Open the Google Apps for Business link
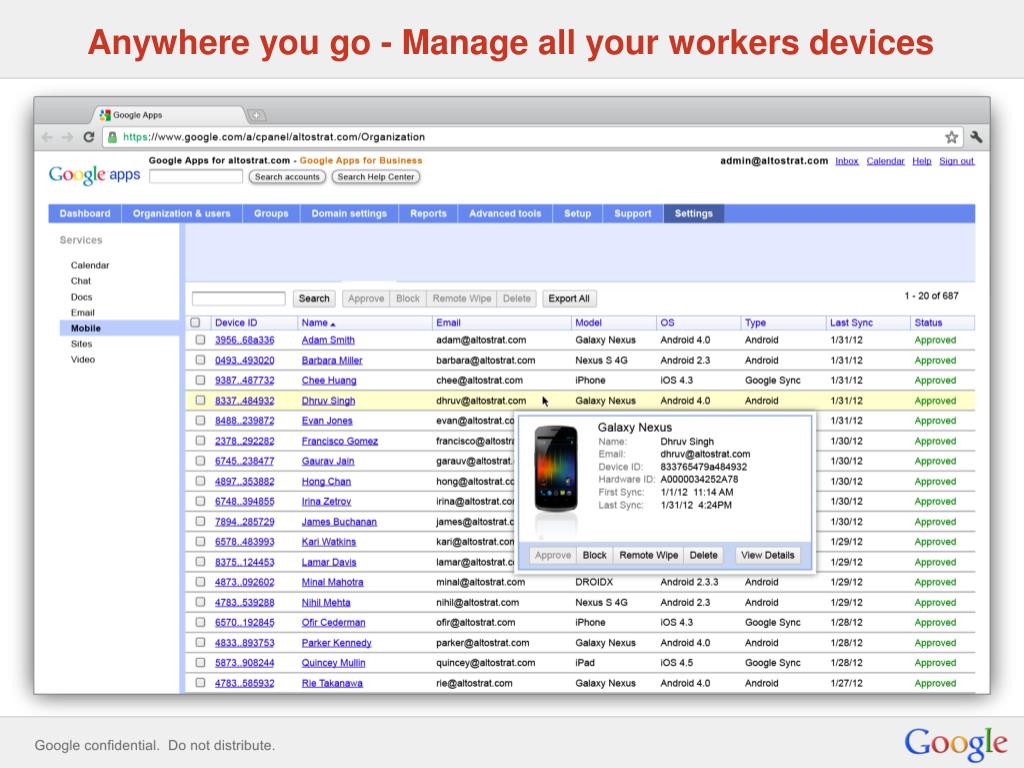 point(361,161)
